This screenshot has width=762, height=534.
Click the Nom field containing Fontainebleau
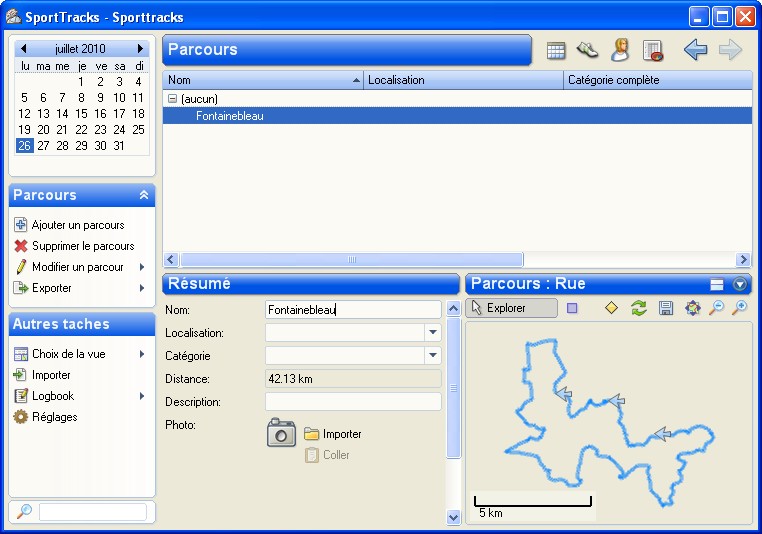[x=353, y=310]
